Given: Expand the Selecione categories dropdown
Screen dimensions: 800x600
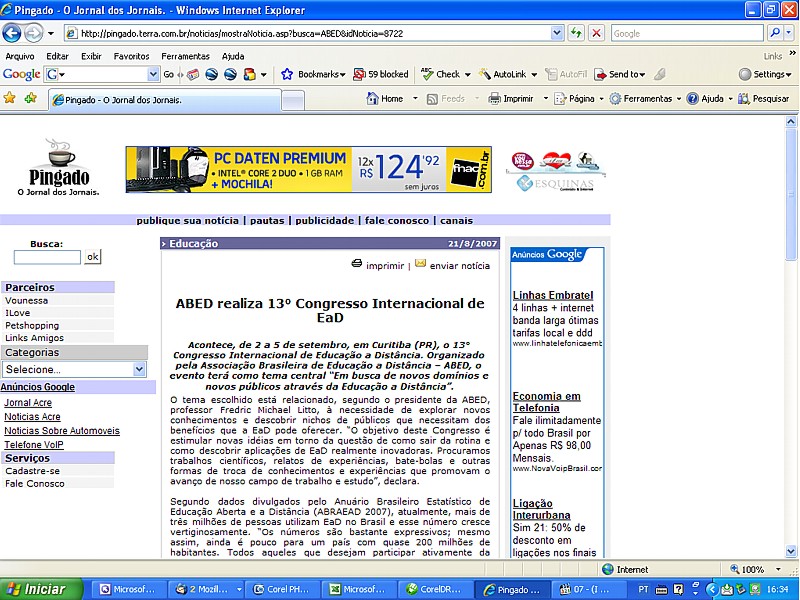Looking at the screenshot, I should click(138, 369).
